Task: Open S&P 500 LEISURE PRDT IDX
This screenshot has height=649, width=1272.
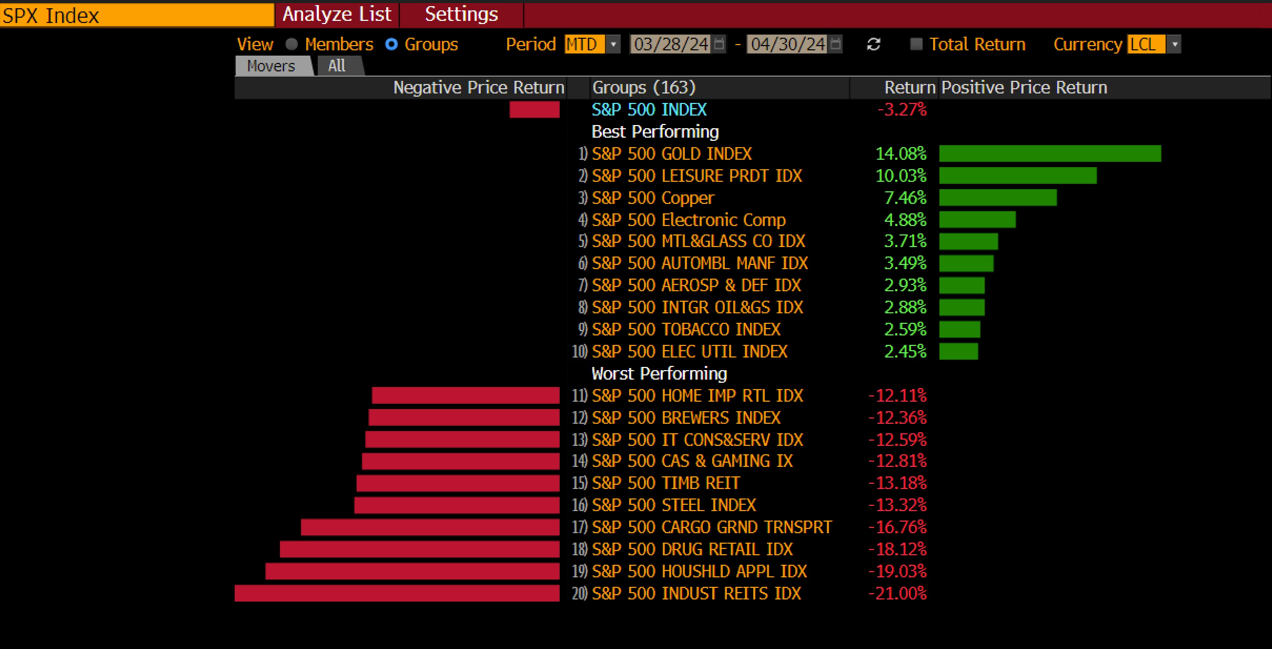Action: (696, 176)
